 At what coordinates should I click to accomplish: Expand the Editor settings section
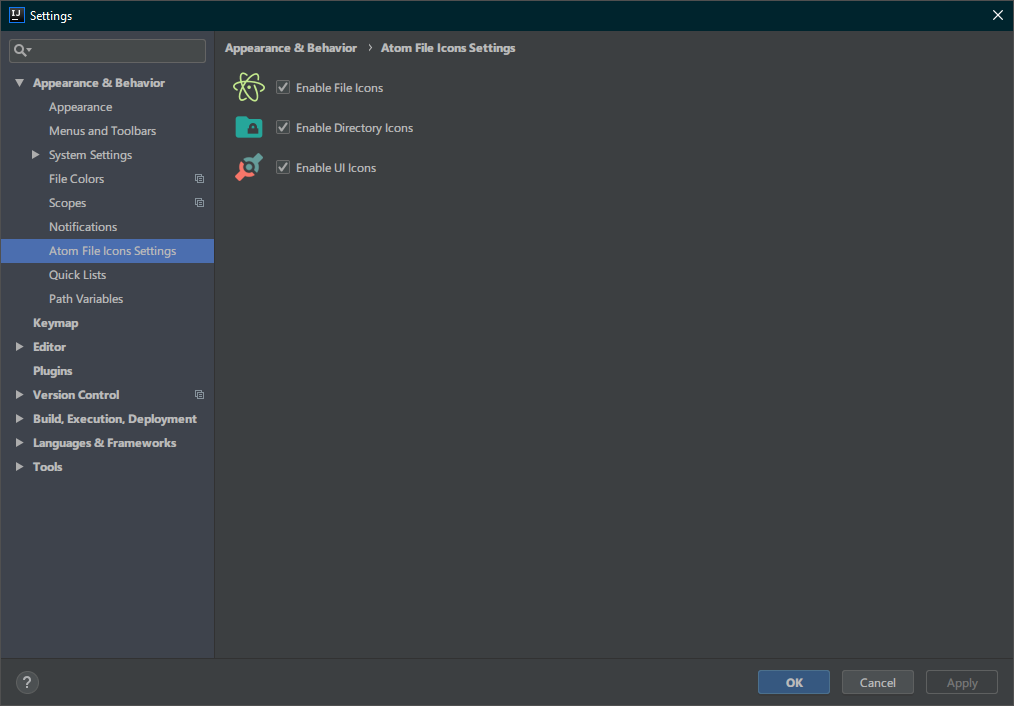coord(19,347)
